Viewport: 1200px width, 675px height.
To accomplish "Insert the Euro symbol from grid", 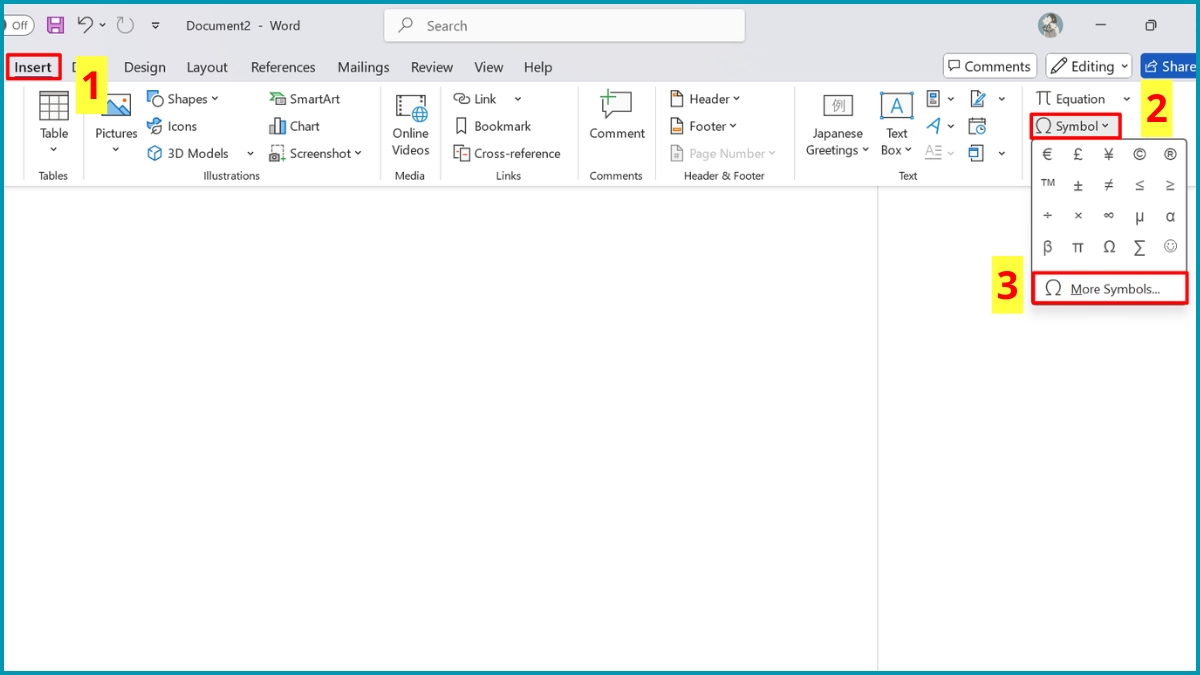I will click(x=1047, y=154).
